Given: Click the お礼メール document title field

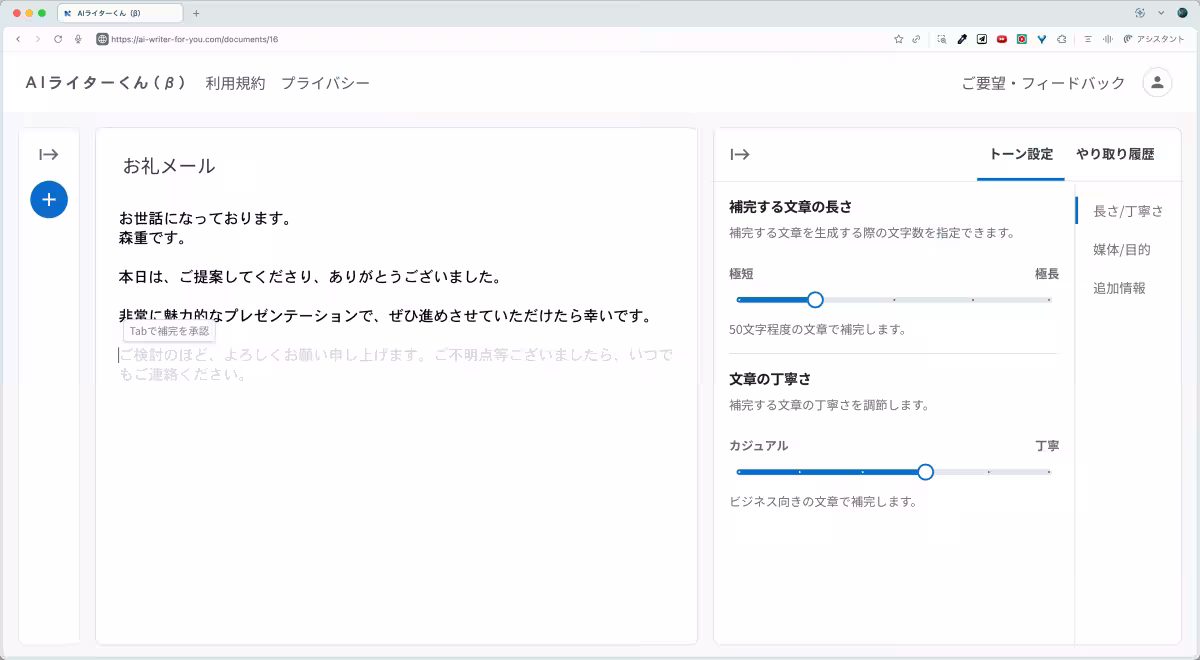Looking at the screenshot, I should coord(169,166).
